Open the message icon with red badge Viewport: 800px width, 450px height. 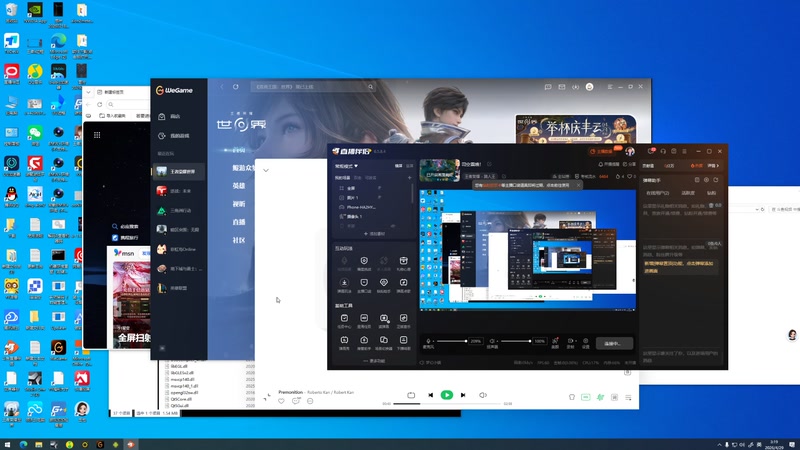pos(651,152)
